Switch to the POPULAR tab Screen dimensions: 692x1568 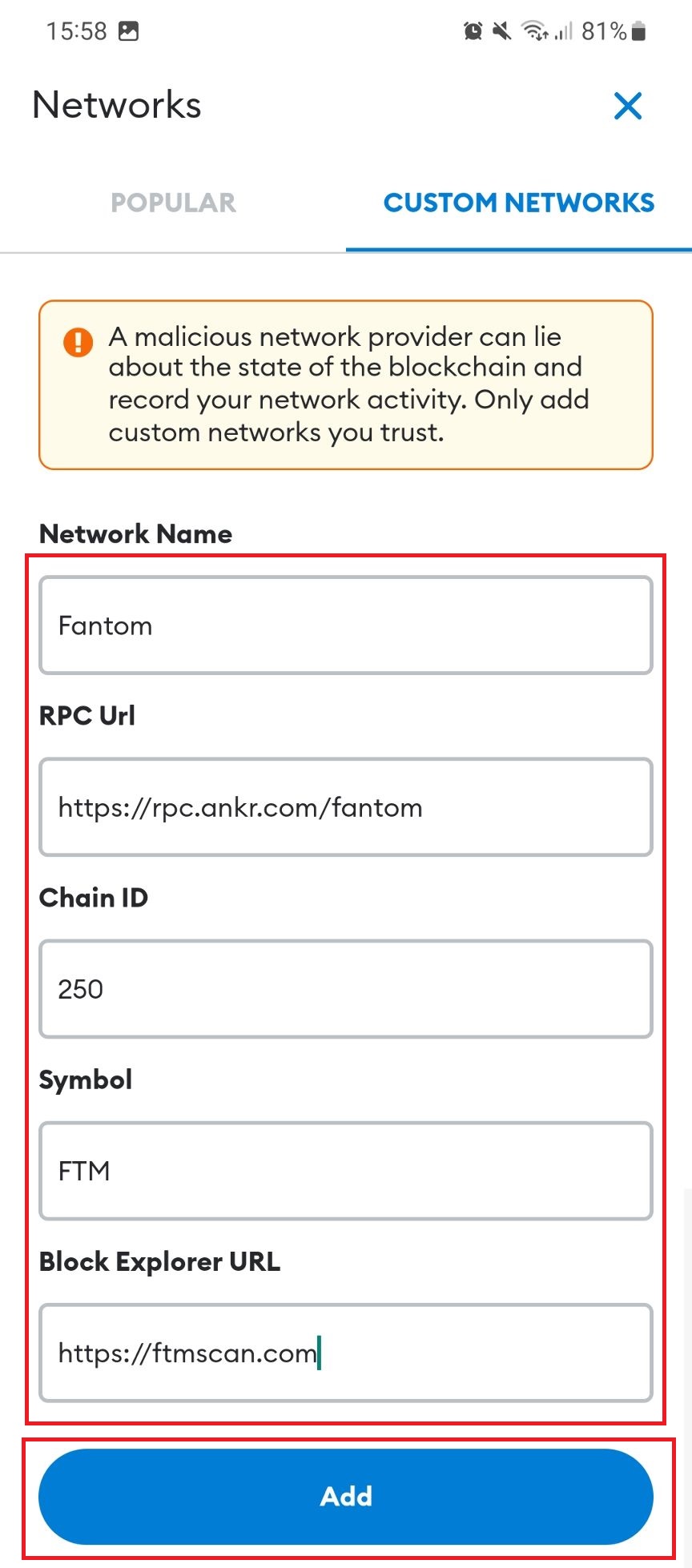(x=173, y=203)
